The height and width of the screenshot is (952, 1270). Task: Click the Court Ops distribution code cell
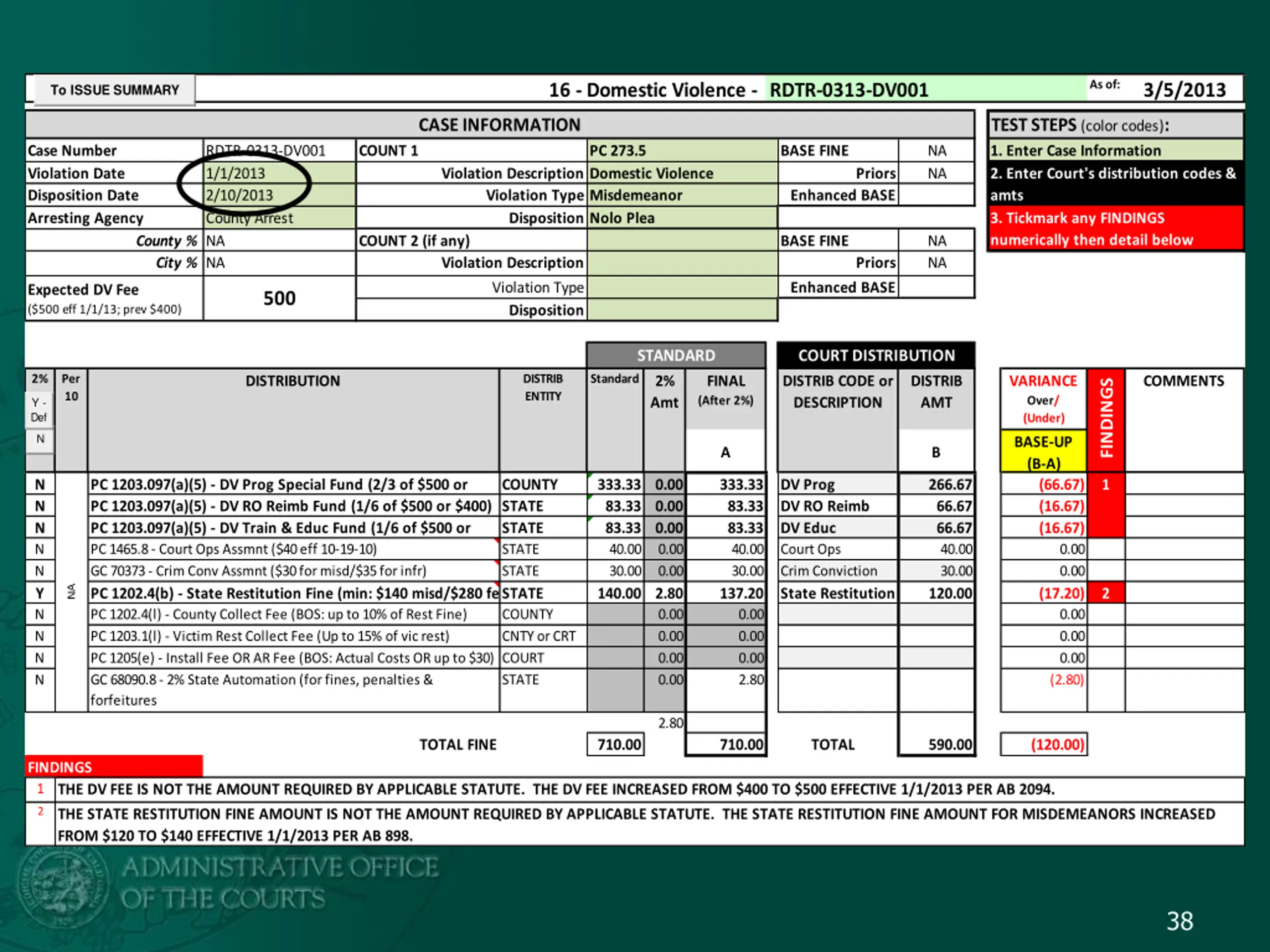[x=838, y=549]
